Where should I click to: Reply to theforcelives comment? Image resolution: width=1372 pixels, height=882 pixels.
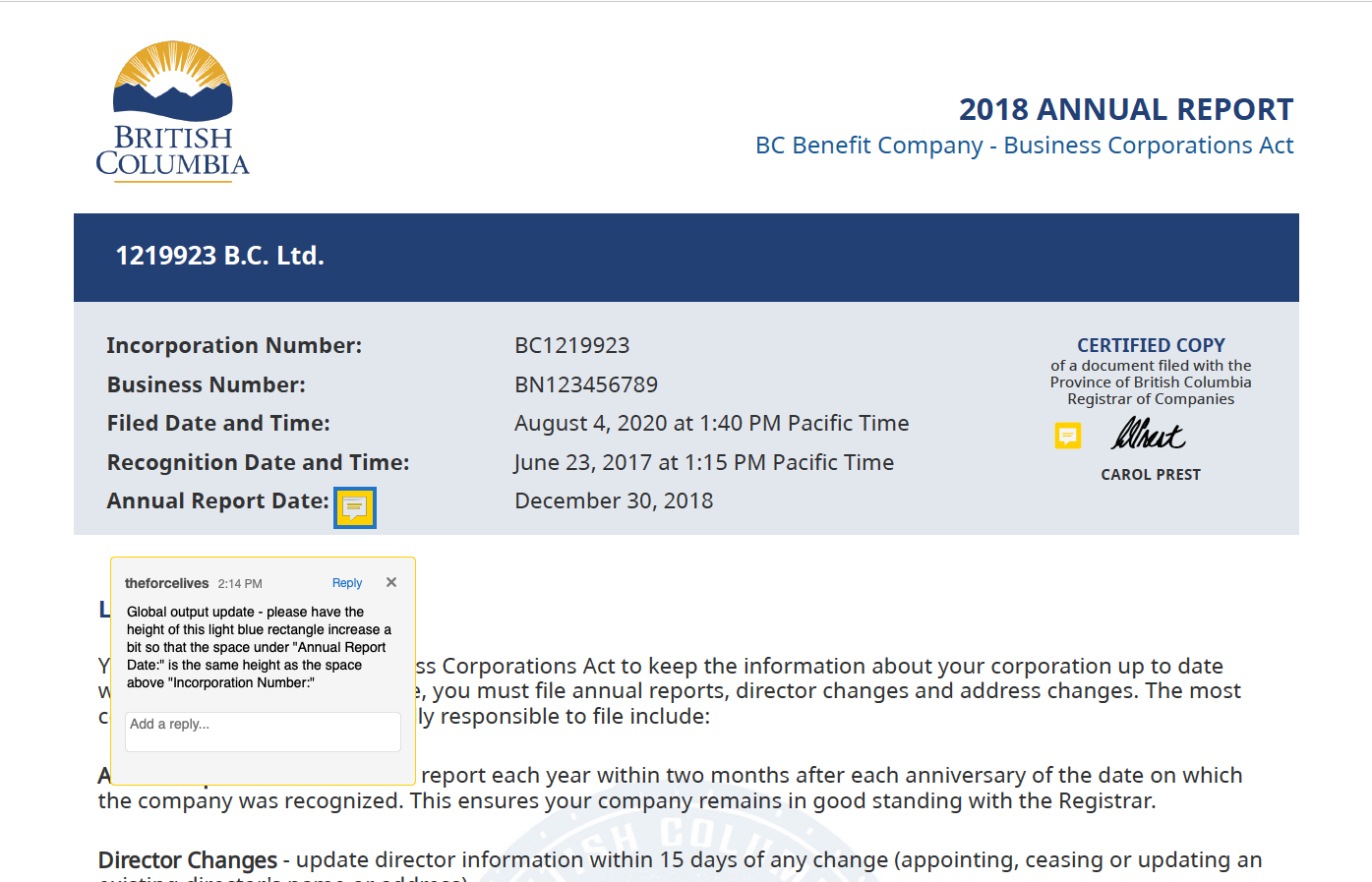point(347,583)
